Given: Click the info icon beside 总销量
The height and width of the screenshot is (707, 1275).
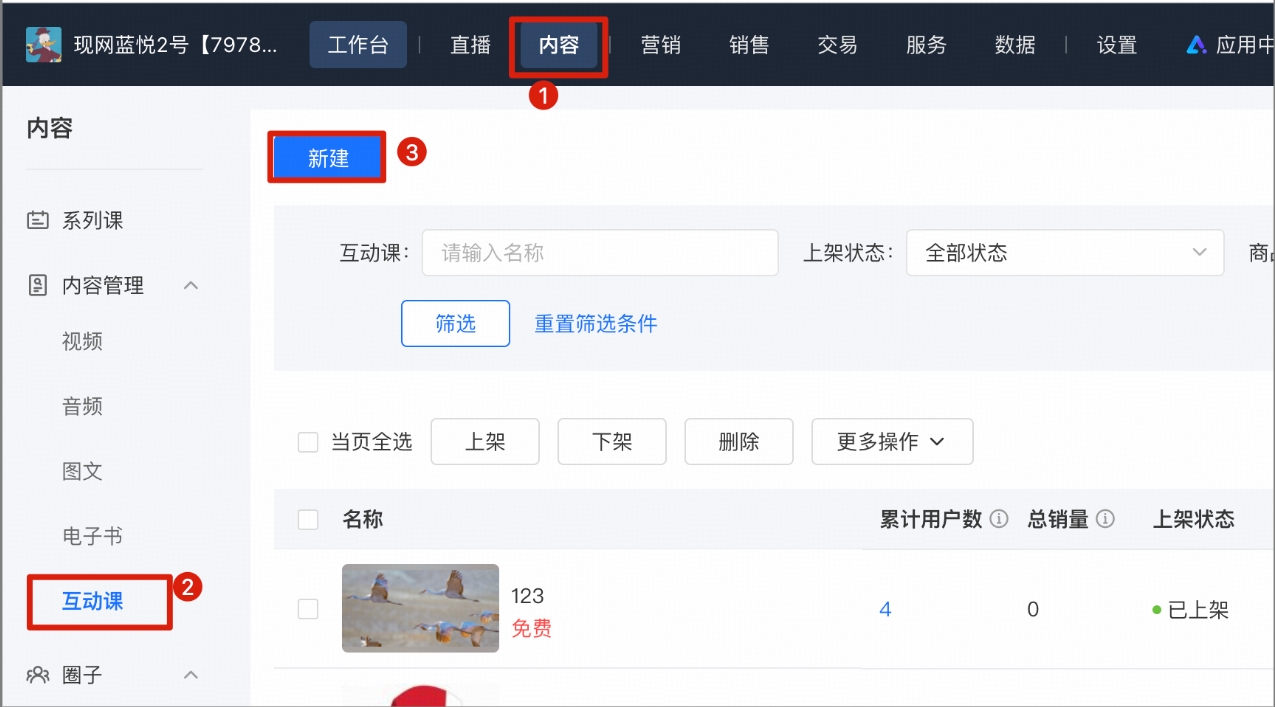Looking at the screenshot, I should 1105,519.
